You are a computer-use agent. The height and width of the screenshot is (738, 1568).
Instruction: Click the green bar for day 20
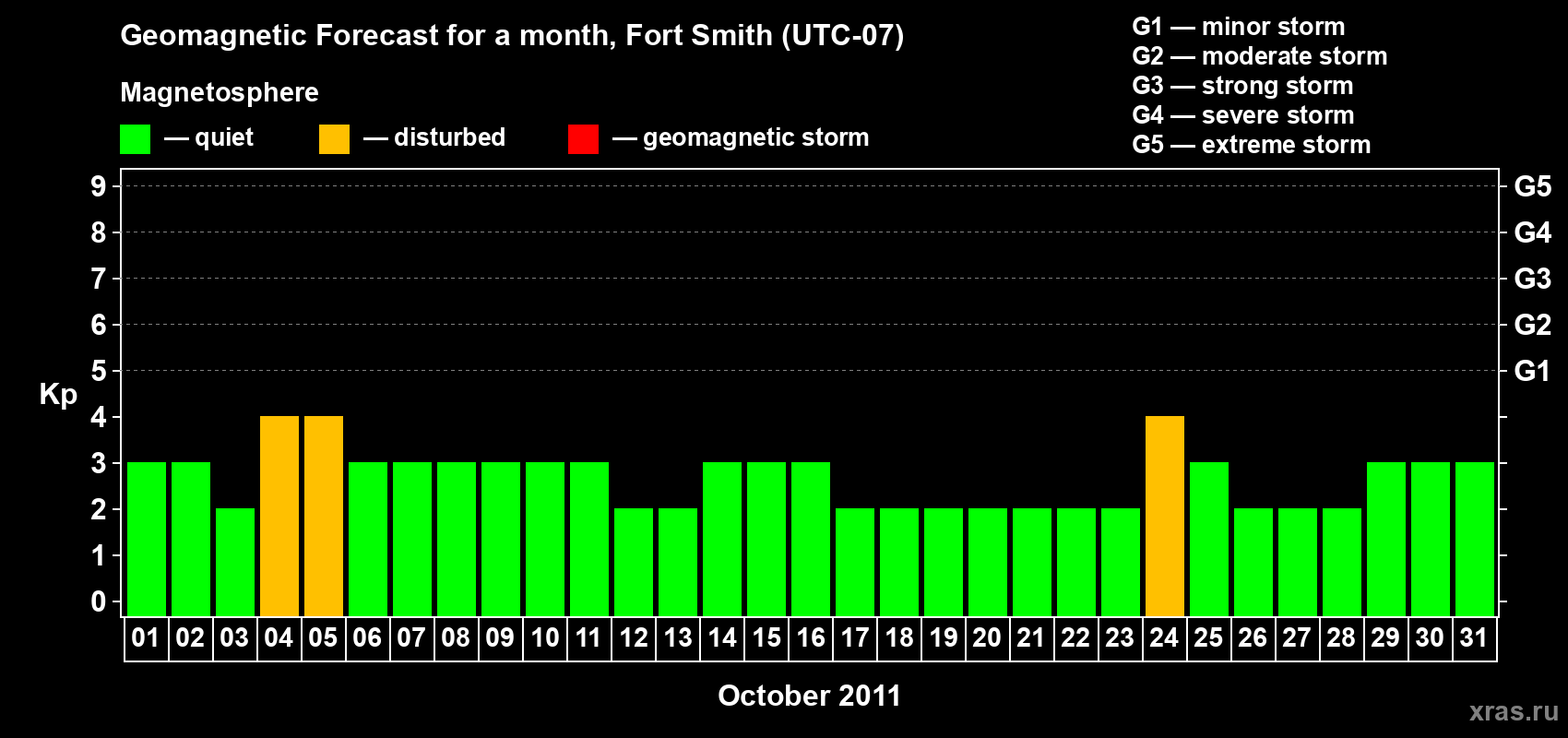(988, 563)
